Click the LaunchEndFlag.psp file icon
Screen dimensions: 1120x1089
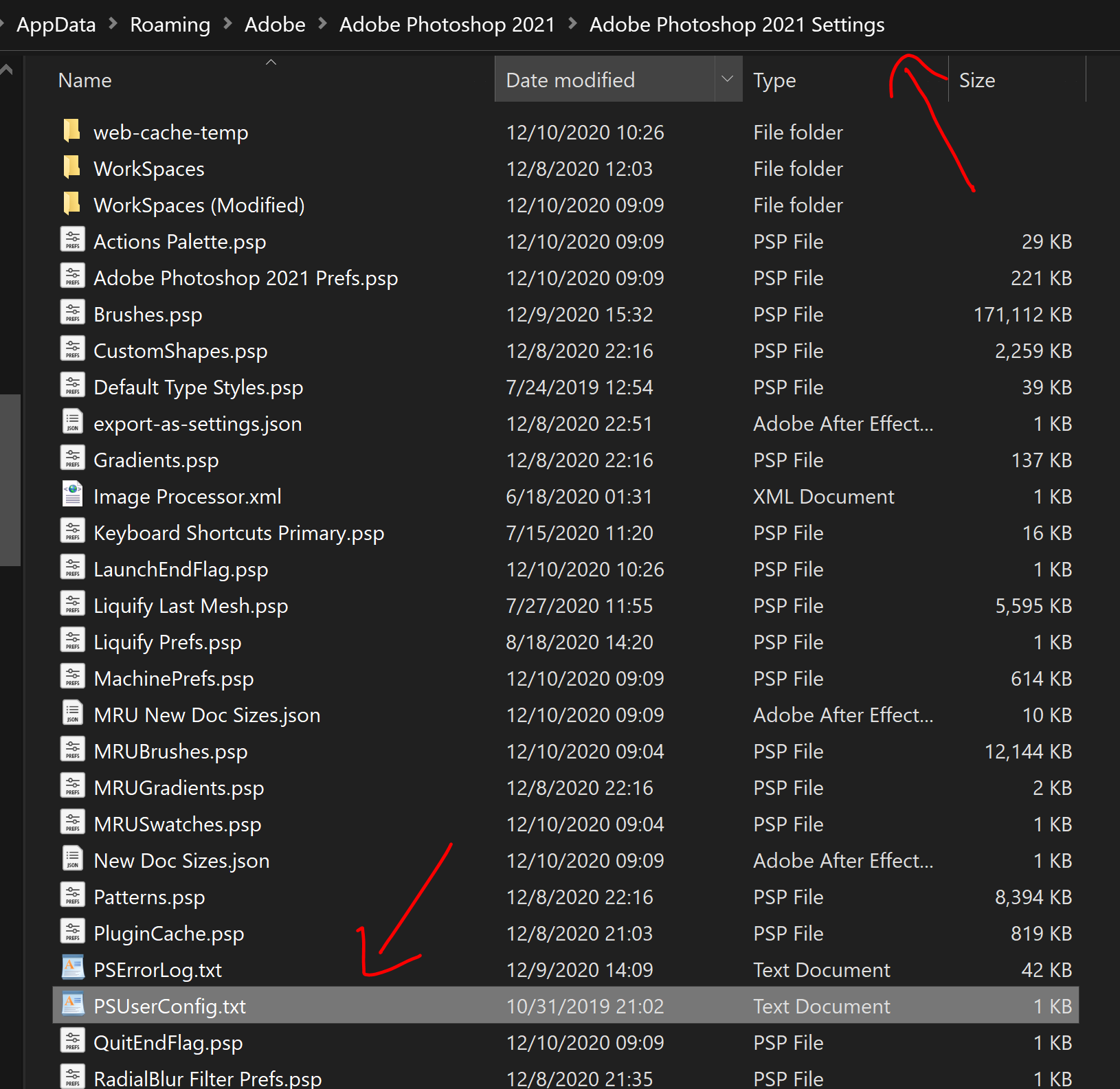[73, 567]
